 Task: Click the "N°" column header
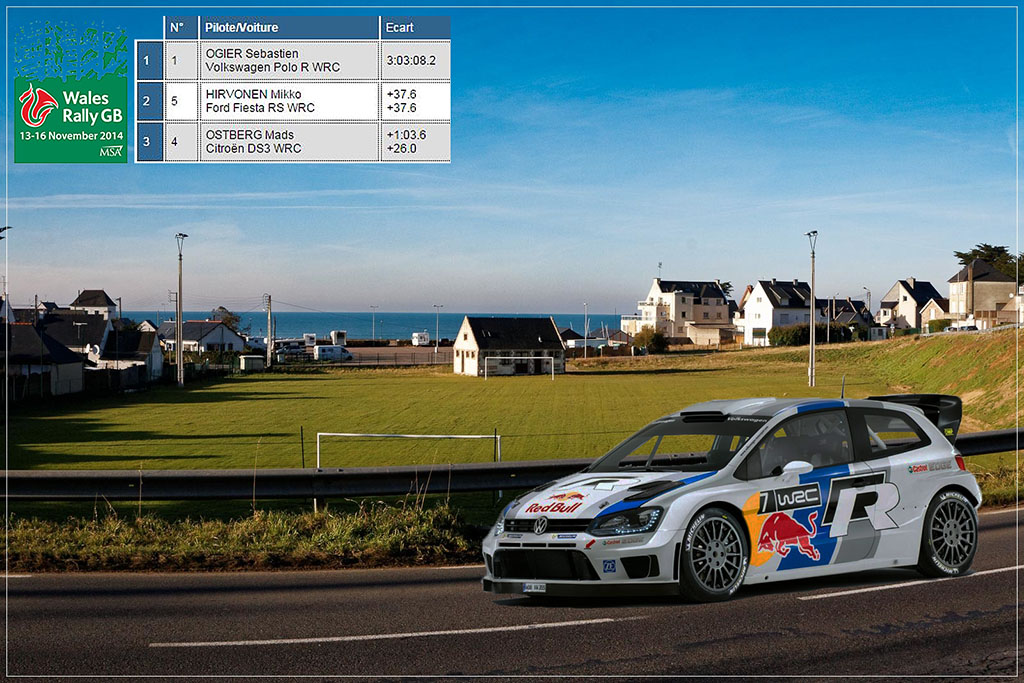[181, 27]
